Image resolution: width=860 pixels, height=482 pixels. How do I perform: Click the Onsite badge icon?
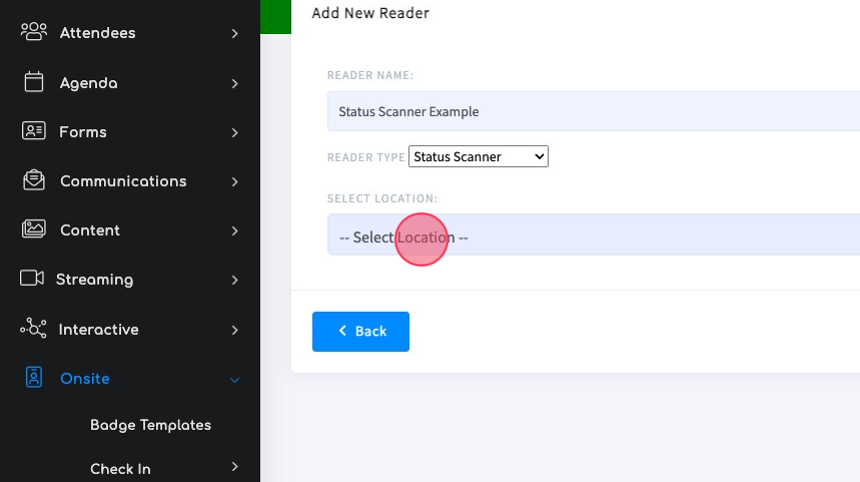point(33,377)
